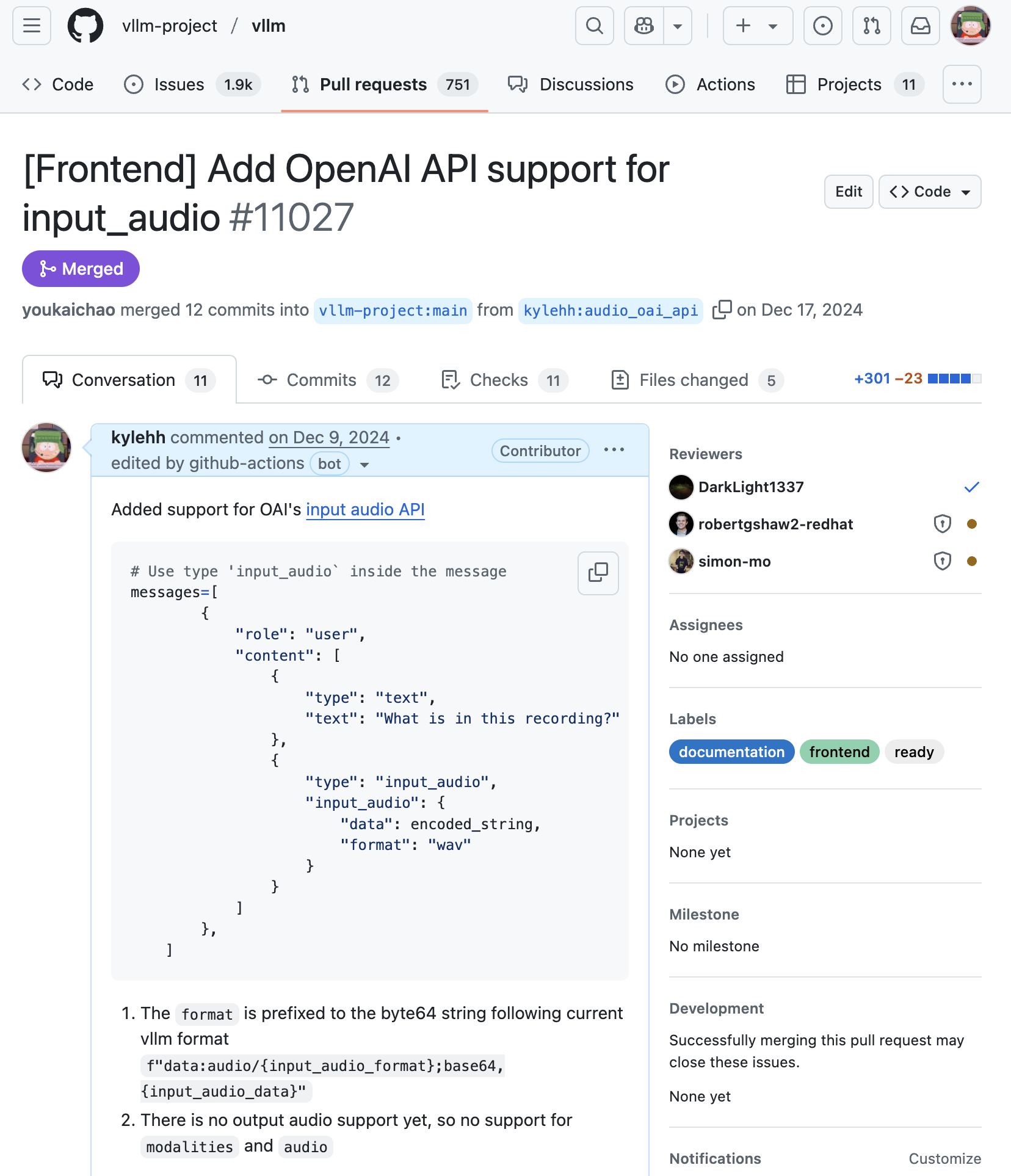Open the search magnifier button
This screenshot has height=1176, width=1011.
tap(594, 26)
